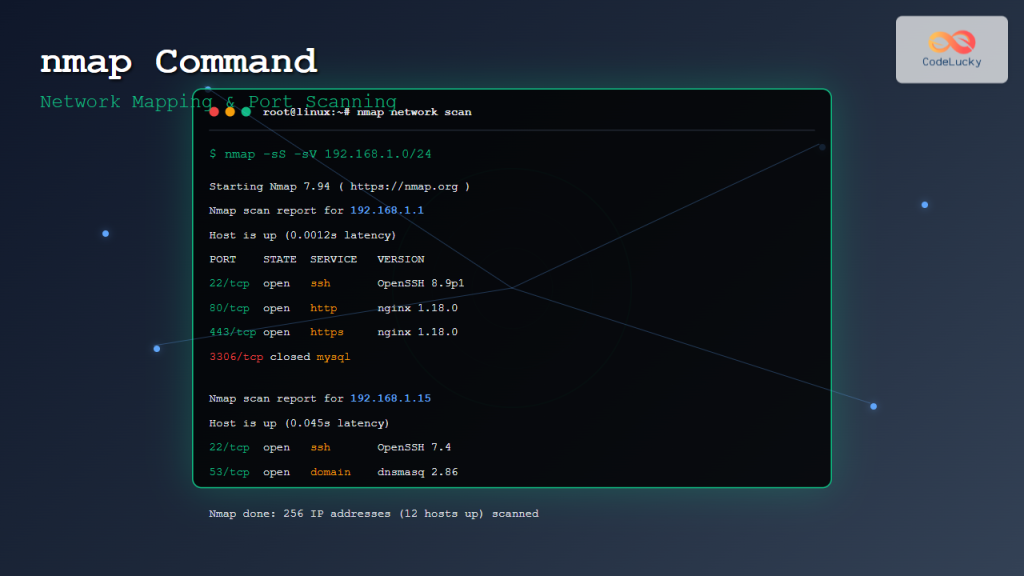The image size is (1024, 576).
Task: Select the nmap Command title
Action: [177, 62]
